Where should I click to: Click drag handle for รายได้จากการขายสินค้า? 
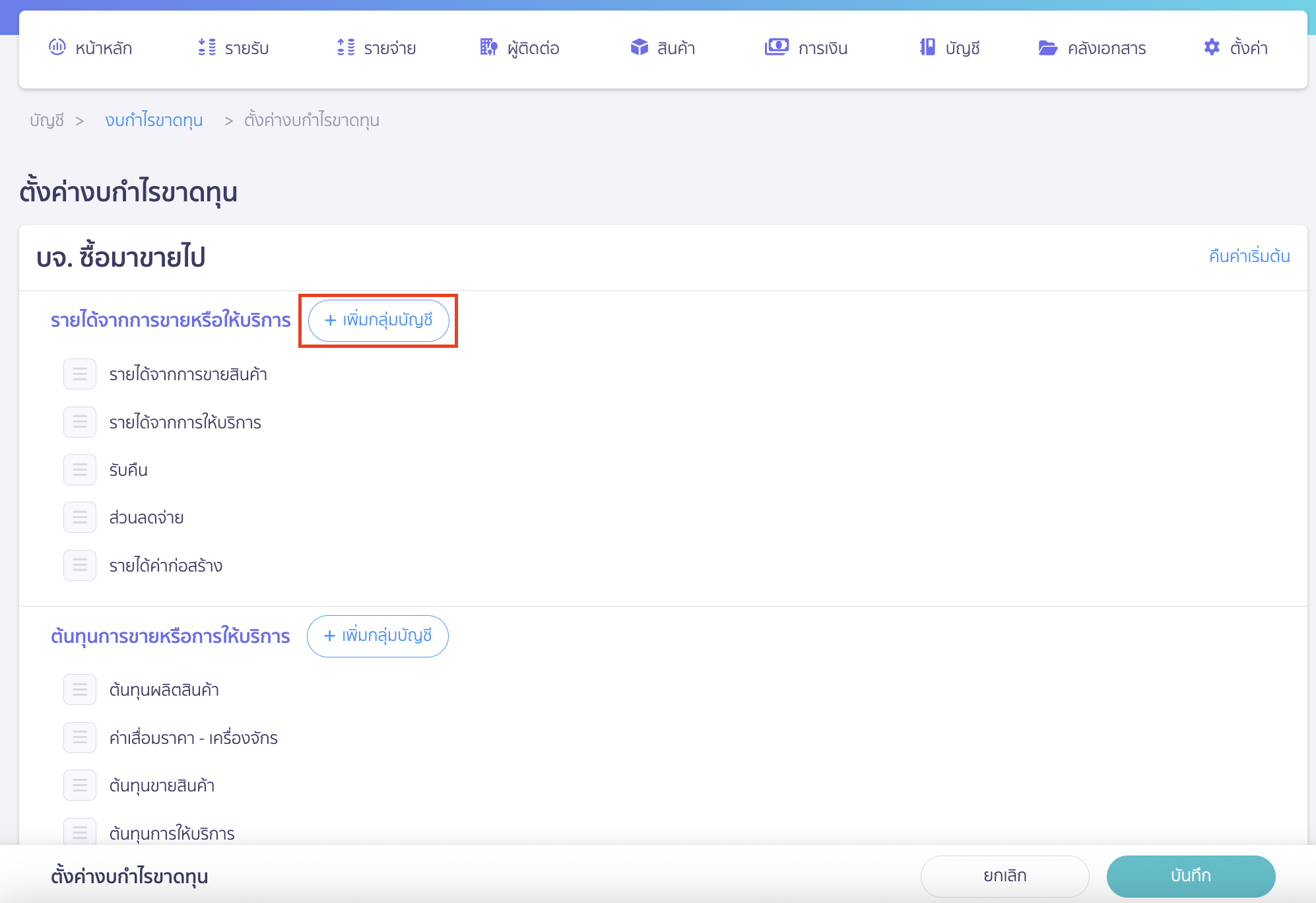(x=80, y=374)
